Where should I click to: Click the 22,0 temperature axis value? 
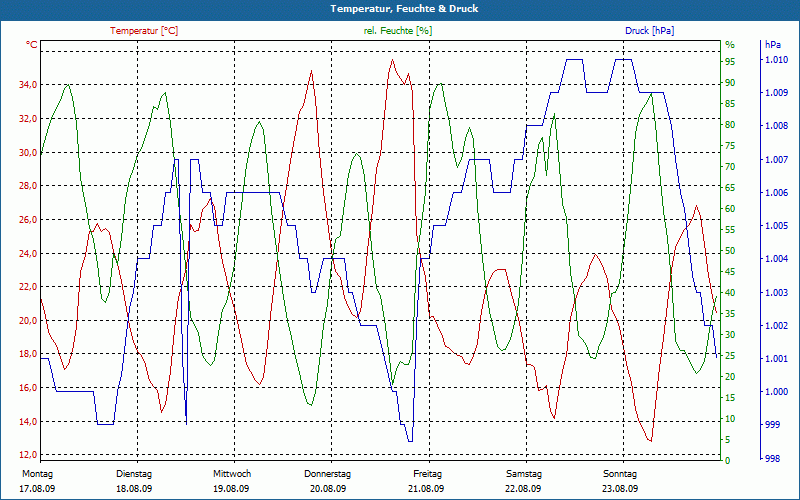point(28,287)
